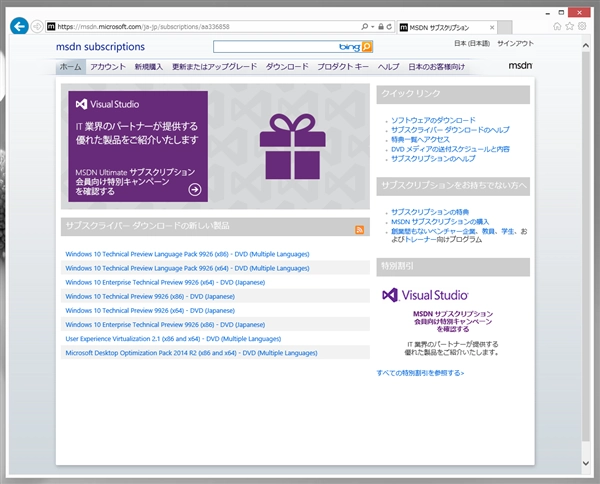The height and width of the screenshot is (484, 600).
Task: Click the RSS feed icon for new products
Action: coord(359,230)
